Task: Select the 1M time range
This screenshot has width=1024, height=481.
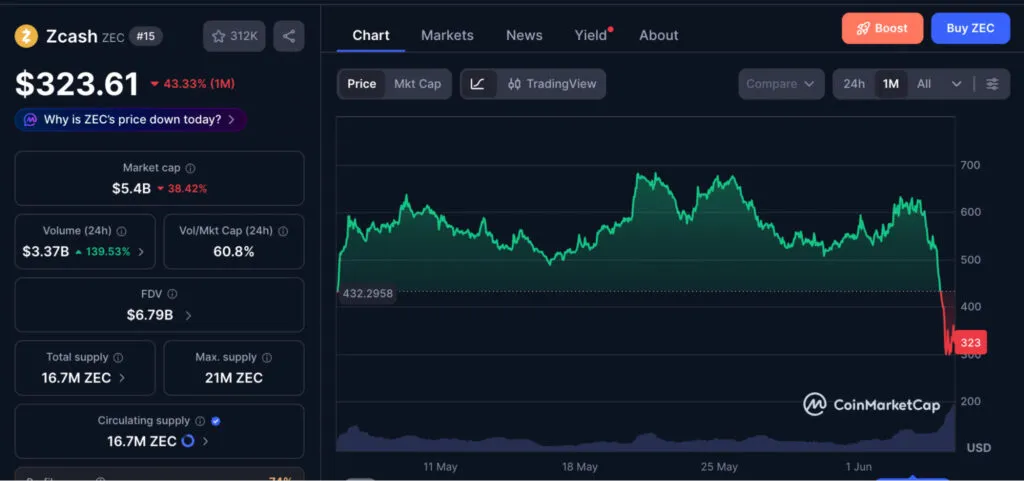Action: (x=891, y=84)
